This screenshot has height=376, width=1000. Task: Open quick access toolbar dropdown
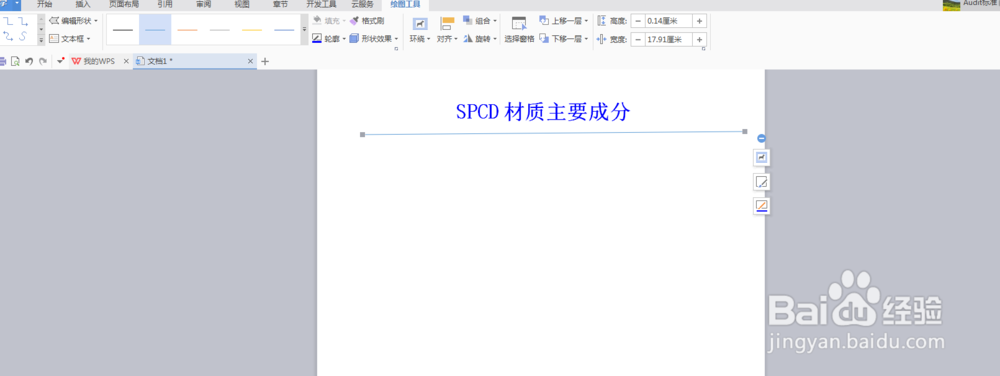coord(61,61)
